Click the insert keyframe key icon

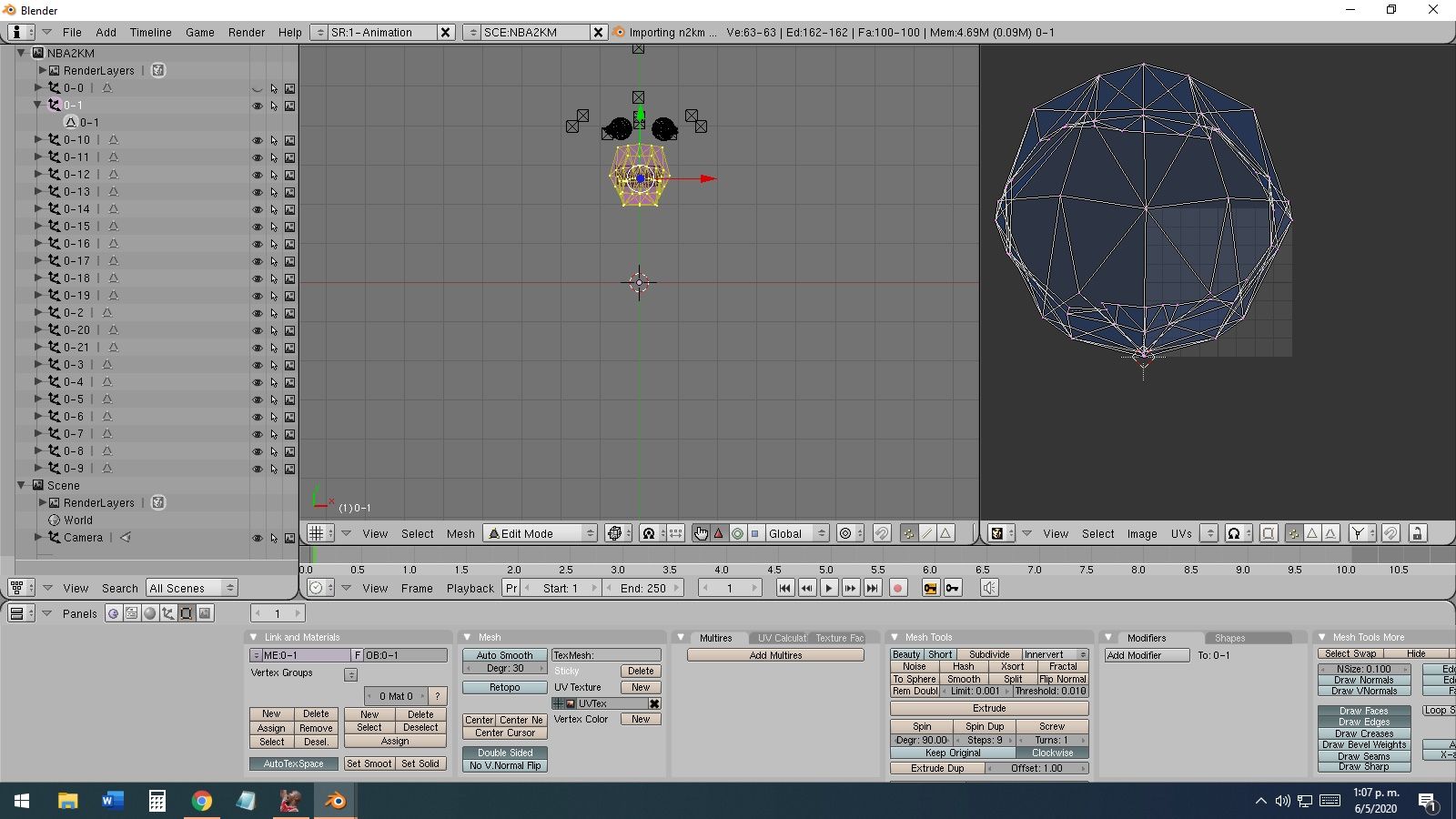coord(953,588)
